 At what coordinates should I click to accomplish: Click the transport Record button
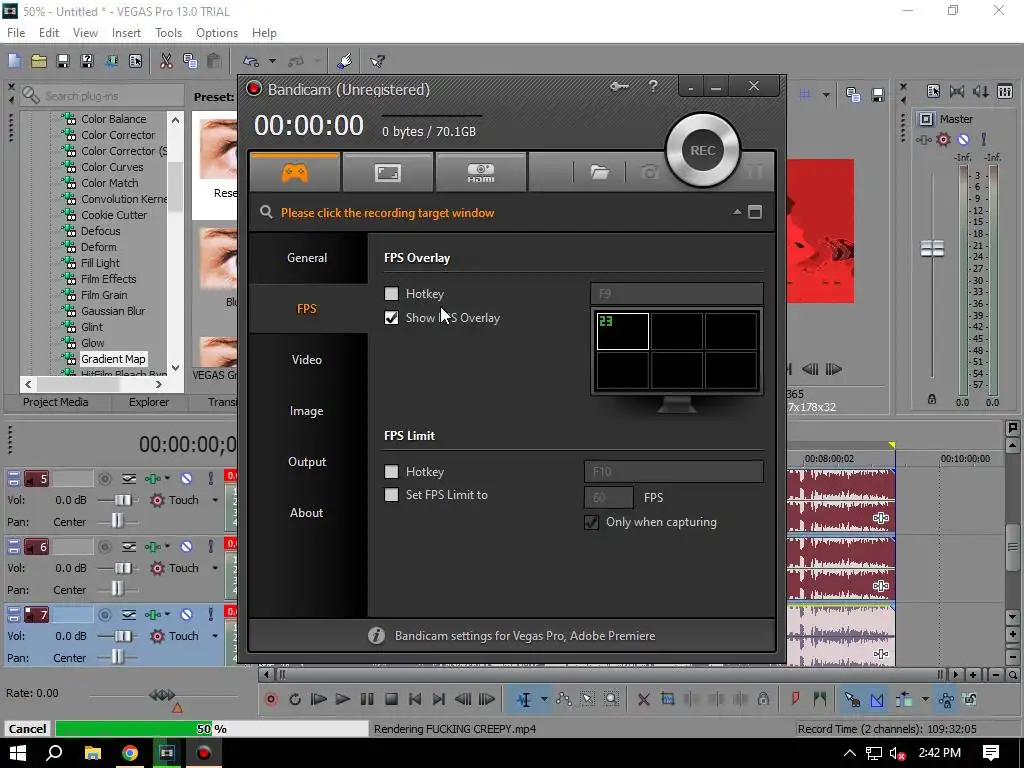click(x=270, y=699)
